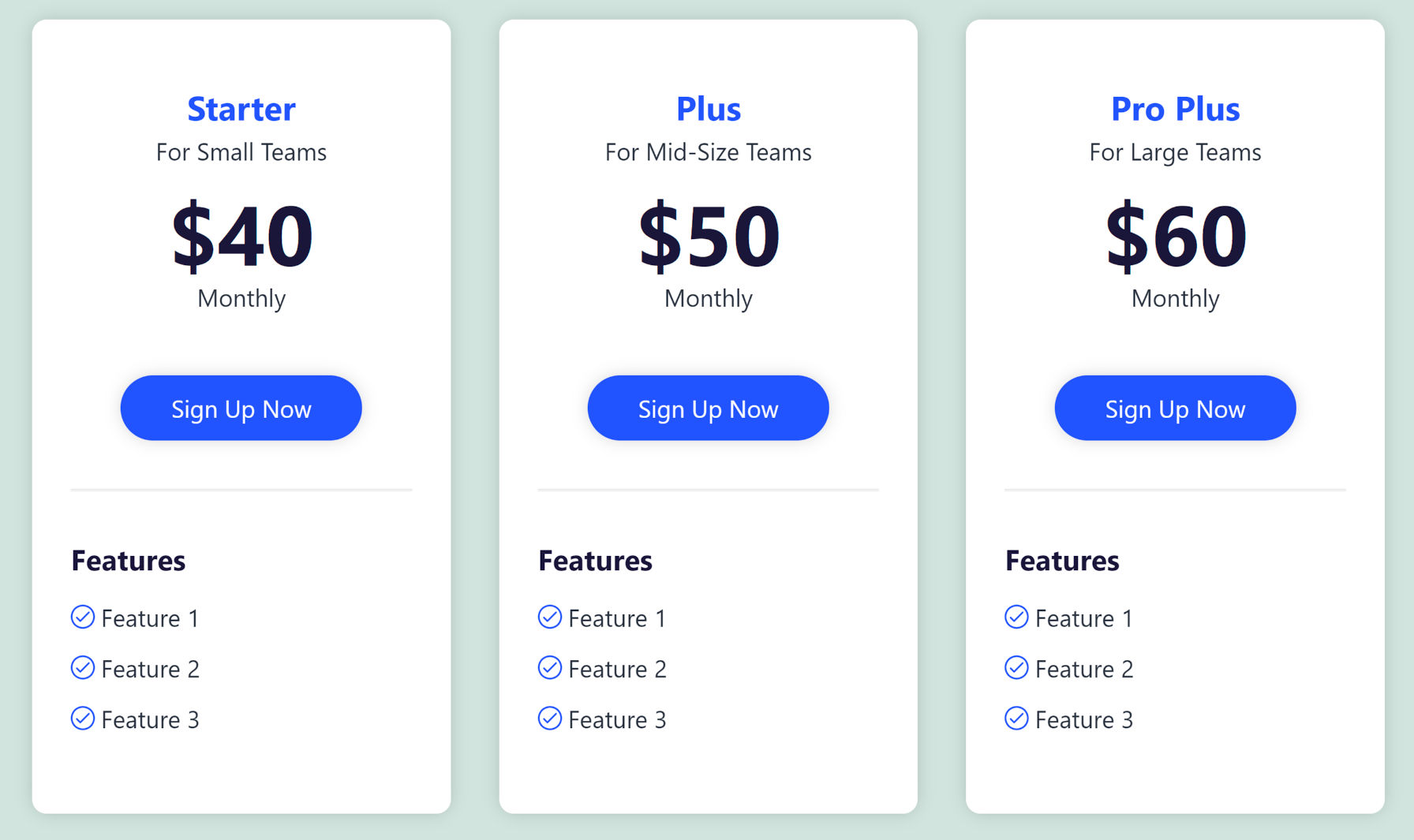Viewport: 1414px width, 840px height.
Task: Click the checkmark icon beside Plus Feature 3
Action: [x=550, y=719]
